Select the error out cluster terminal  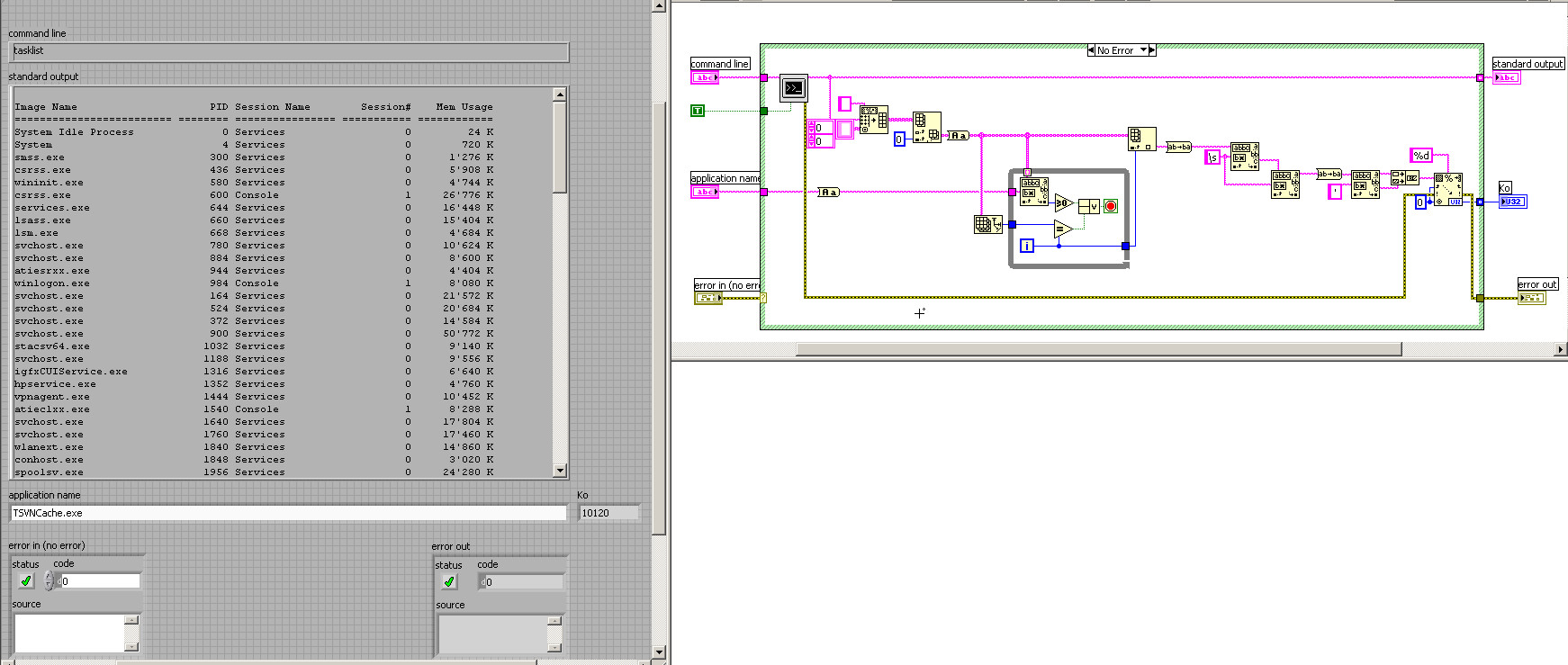(1531, 298)
